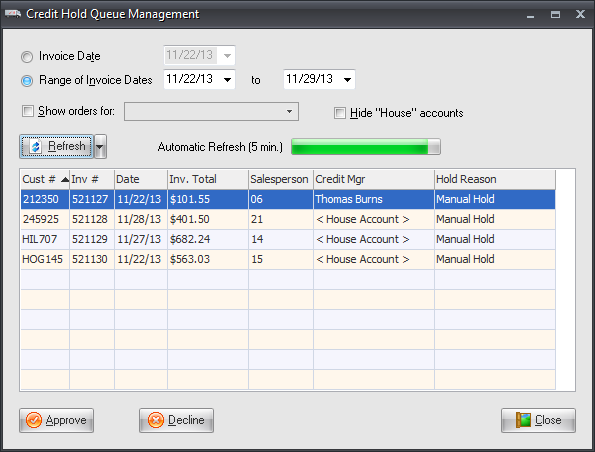Click the date 11/28/13 cell
Viewport: 595px width, 452px height.
pyautogui.click(x=141, y=219)
